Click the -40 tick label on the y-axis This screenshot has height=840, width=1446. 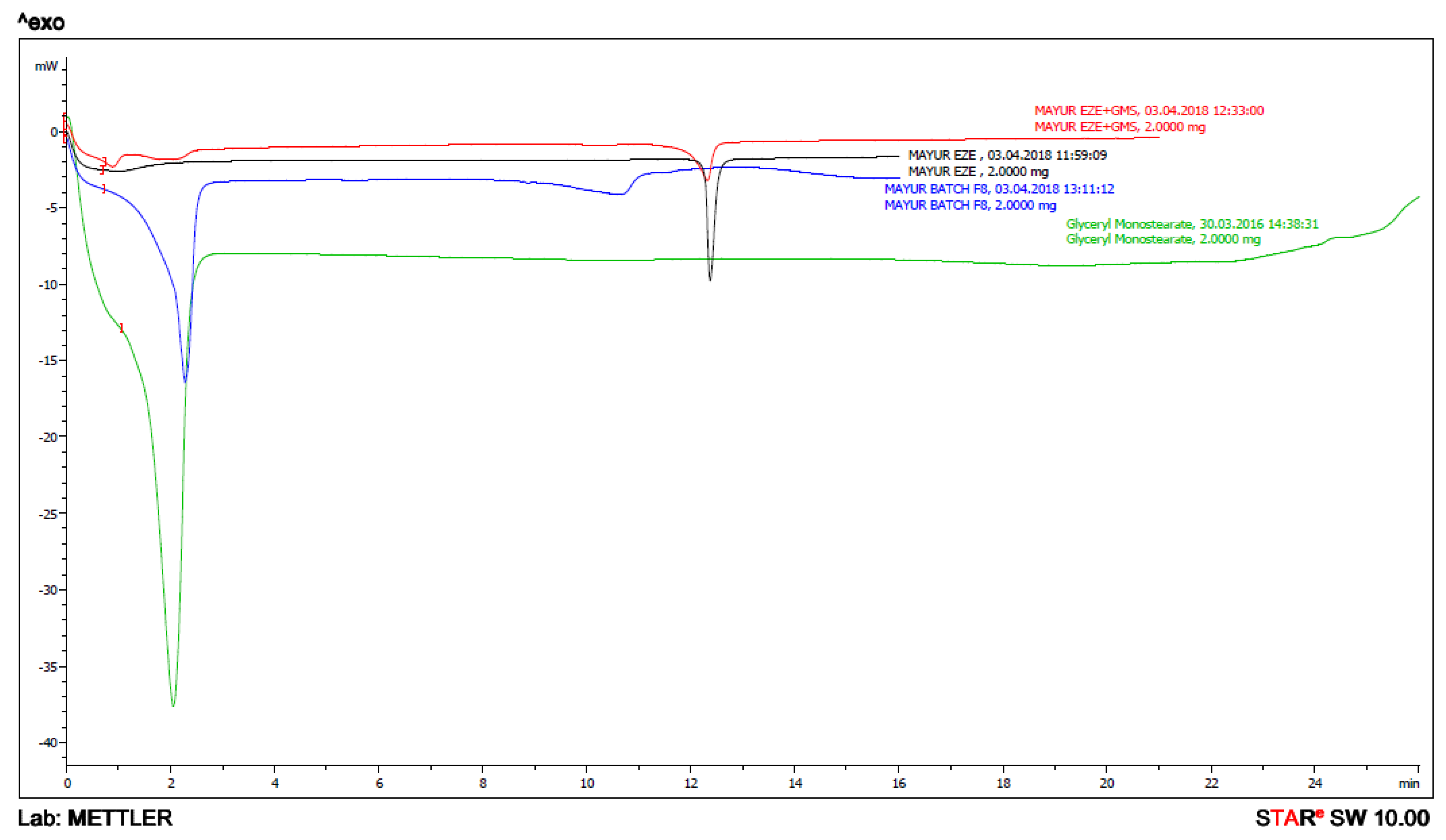click(48, 742)
